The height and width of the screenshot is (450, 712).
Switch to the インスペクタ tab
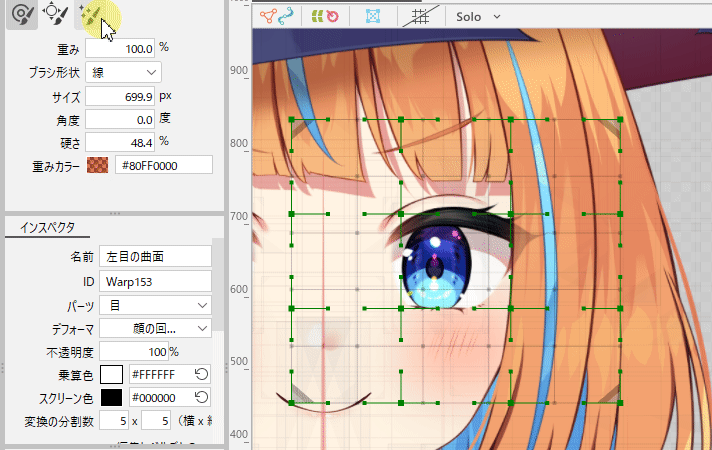click(x=47, y=227)
